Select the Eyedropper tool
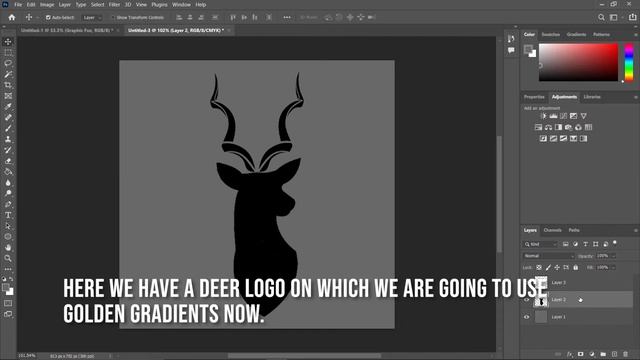This screenshot has width=640, height=360. click(8, 107)
